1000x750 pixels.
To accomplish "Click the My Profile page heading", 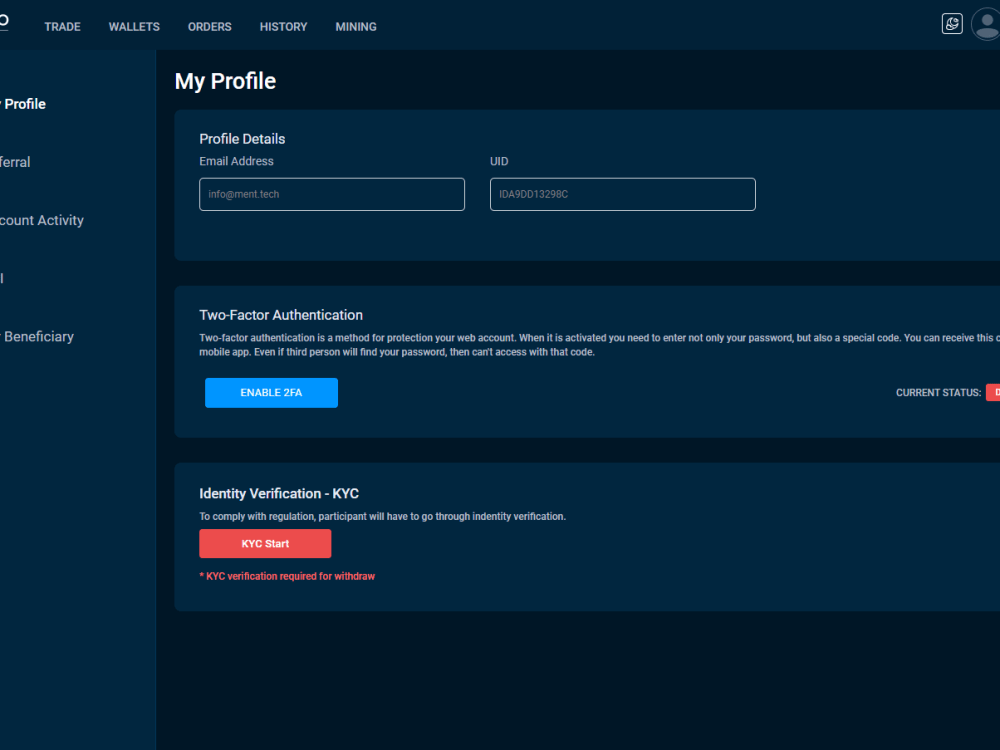I will click(225, 81).
